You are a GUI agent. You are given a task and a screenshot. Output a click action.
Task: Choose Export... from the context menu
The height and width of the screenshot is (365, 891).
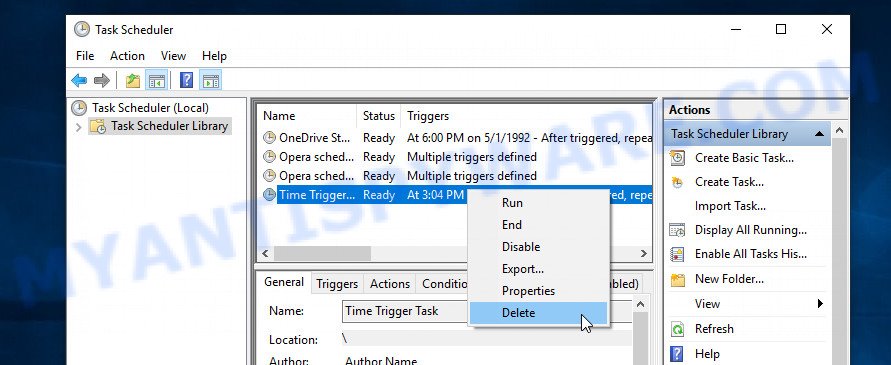[539, 269]
